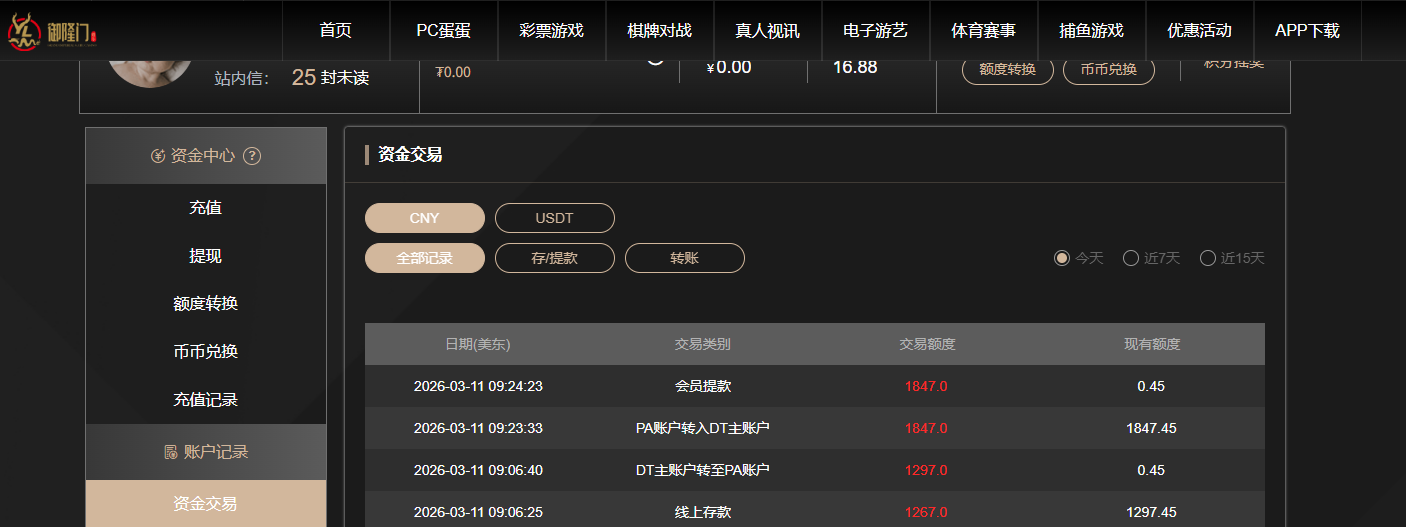Open the APP下载 menu item
This screenshot has width=1406, height=527.
[x=1307, y=30]
